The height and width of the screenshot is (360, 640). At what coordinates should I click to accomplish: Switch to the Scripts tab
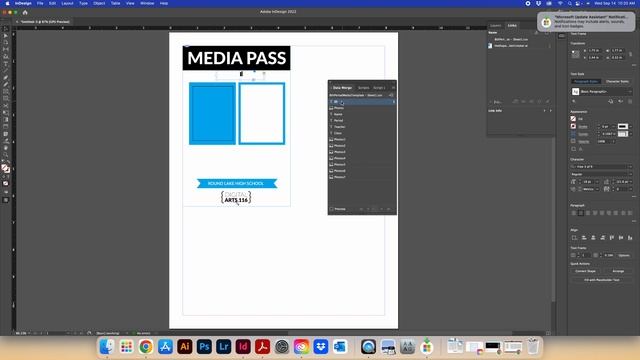(x=363, y=88)
